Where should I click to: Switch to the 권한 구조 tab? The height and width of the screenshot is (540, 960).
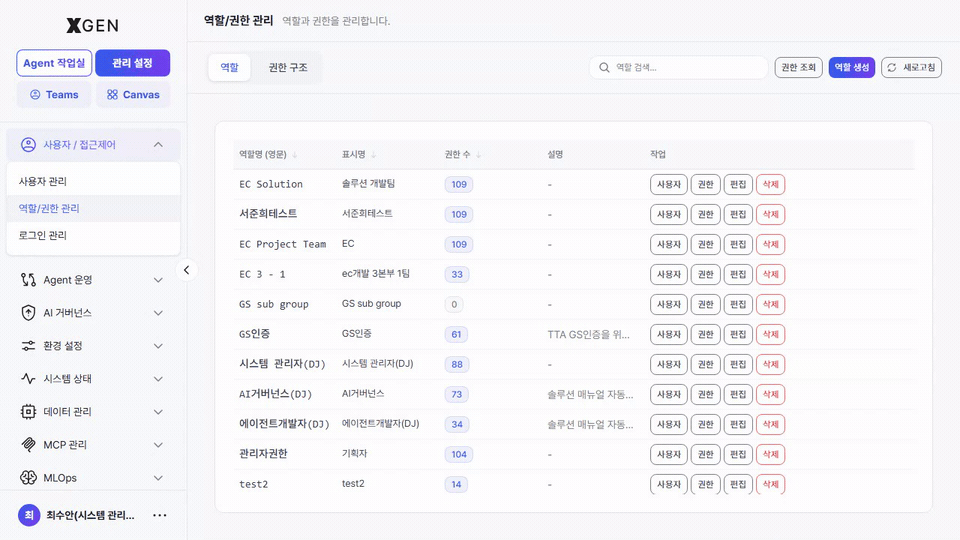click(288, 67)
